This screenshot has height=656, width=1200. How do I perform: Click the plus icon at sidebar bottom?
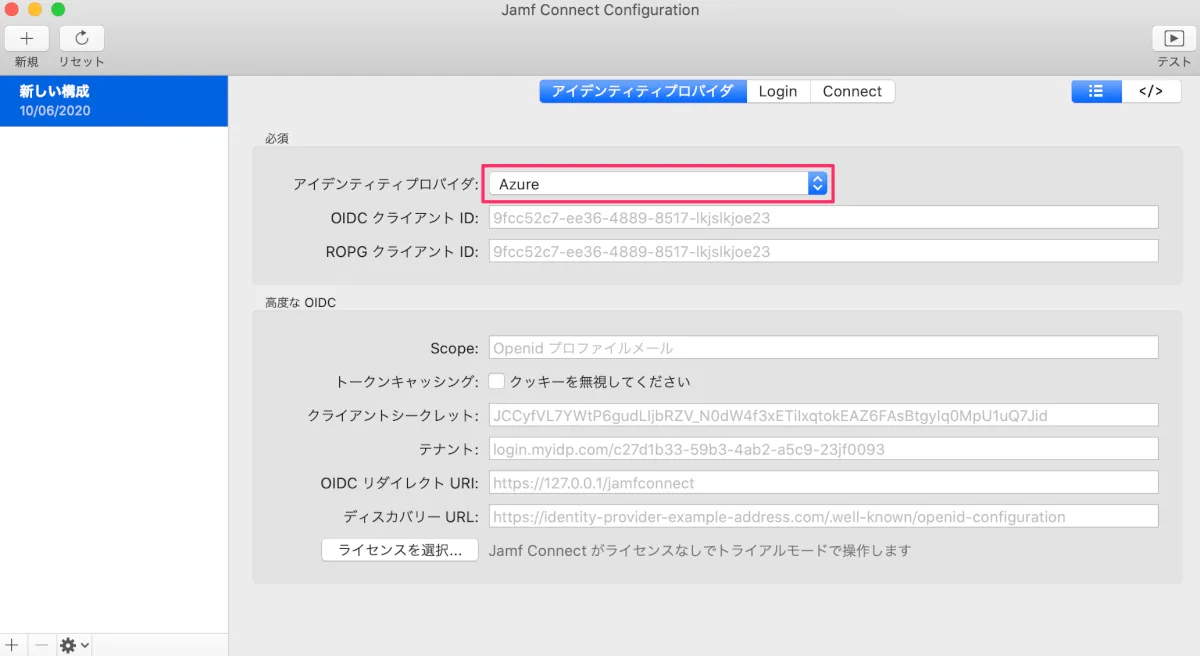pyautogui.click(x=12, y=645)
